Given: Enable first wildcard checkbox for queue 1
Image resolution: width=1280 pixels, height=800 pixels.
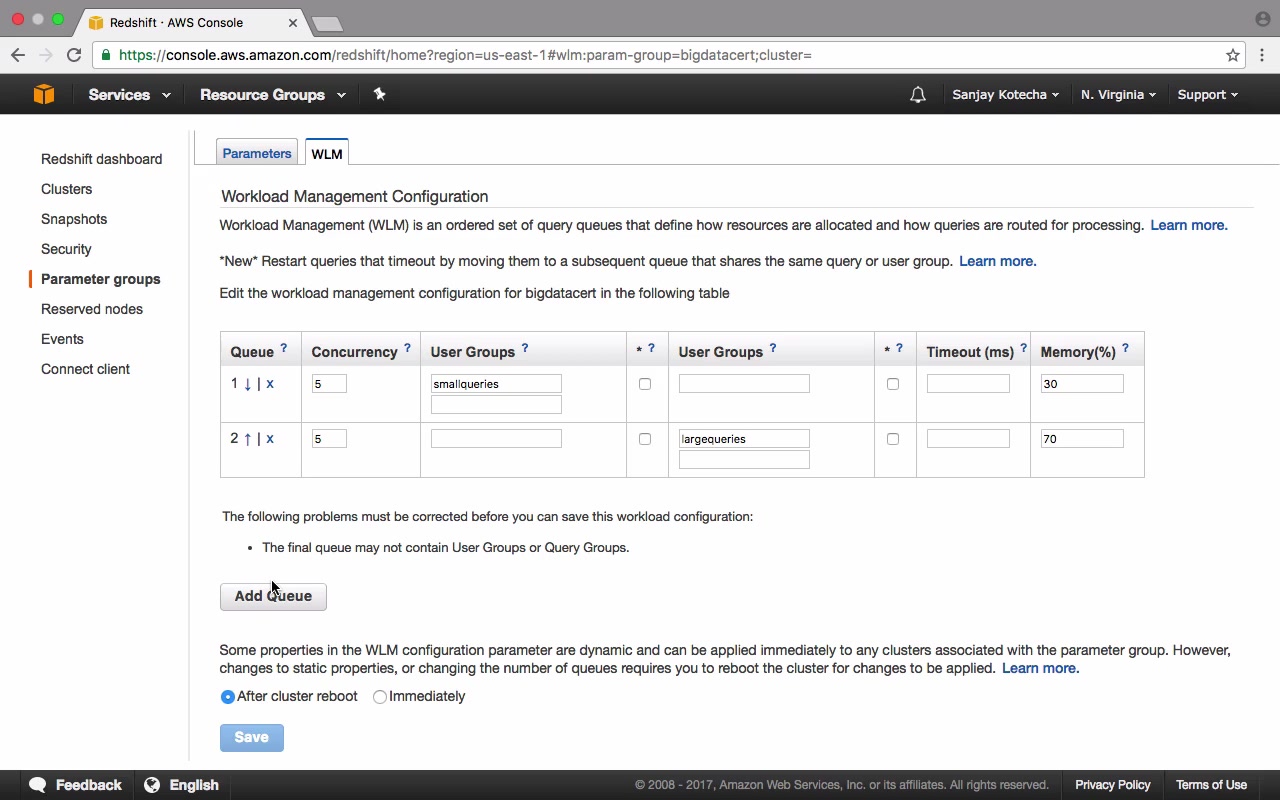Looking at the screenshot, I should pos(645,384).
